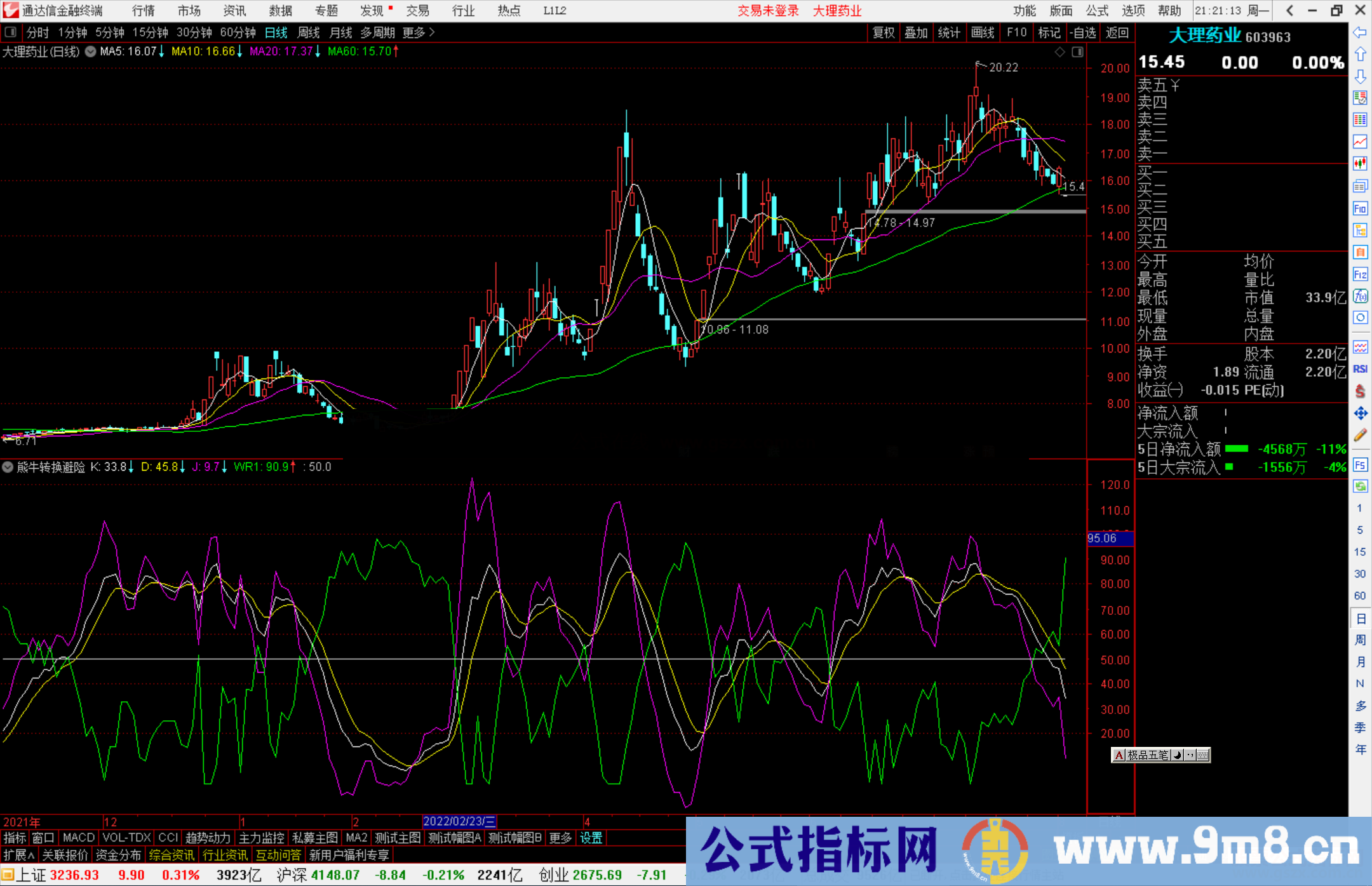
Task: Click the 5日净流入额 green bar
Action: tap(1236, 449)
